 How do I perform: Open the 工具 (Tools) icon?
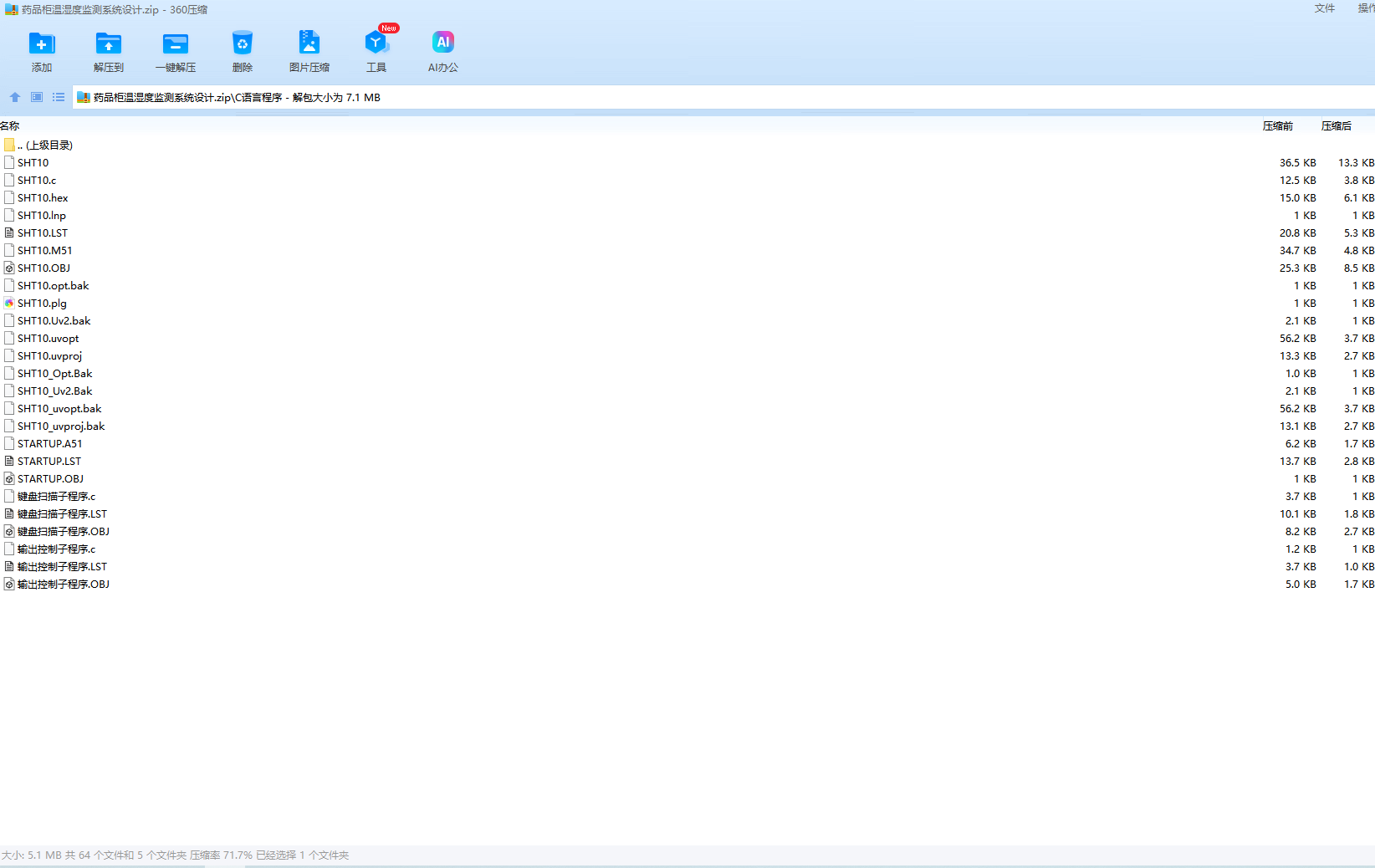pyautogui.click(x=376, y=43)
